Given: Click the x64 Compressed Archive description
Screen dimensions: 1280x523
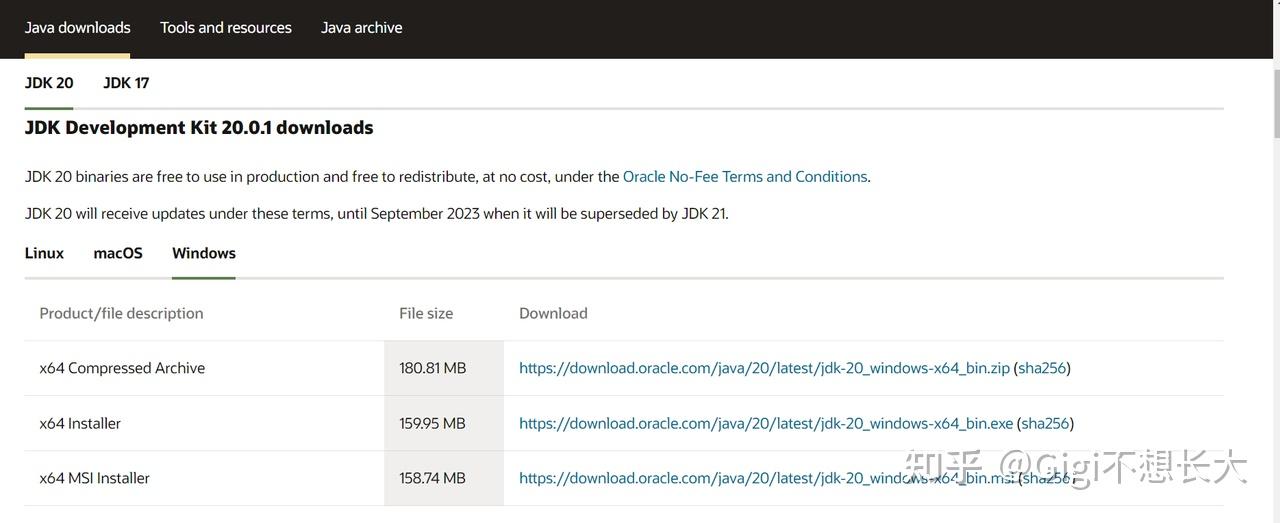Looking at the screenshot, I should click(122, 368).
